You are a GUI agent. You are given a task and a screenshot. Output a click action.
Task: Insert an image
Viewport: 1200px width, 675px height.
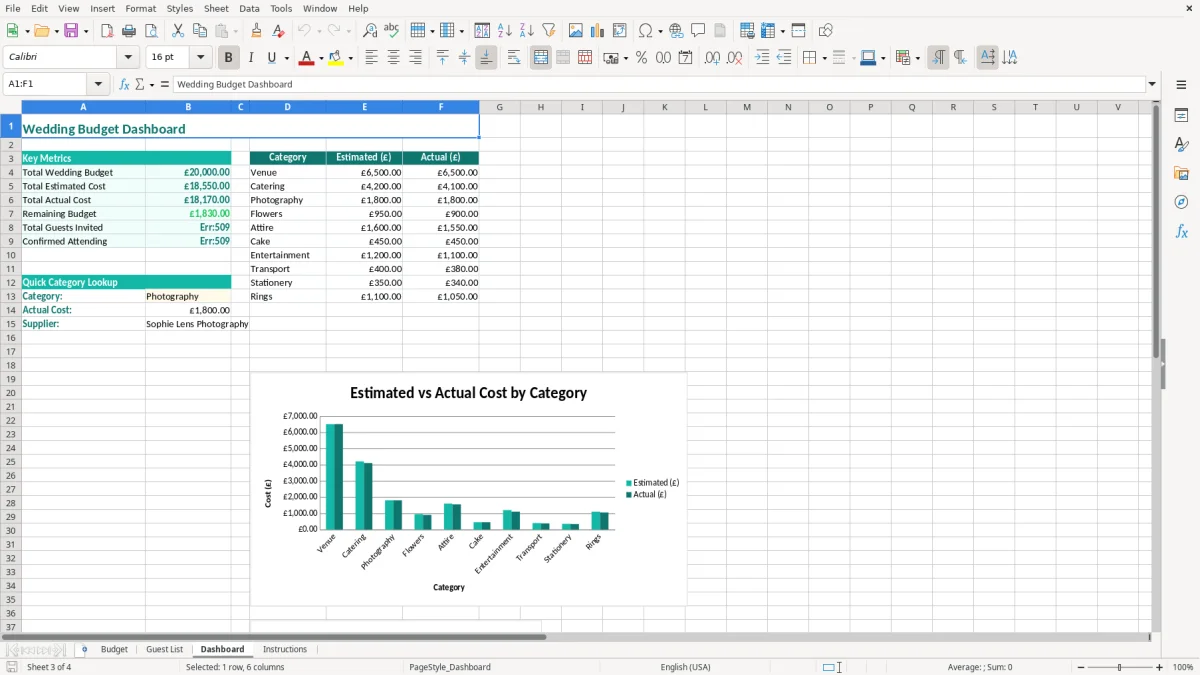[x=576, y=30]
